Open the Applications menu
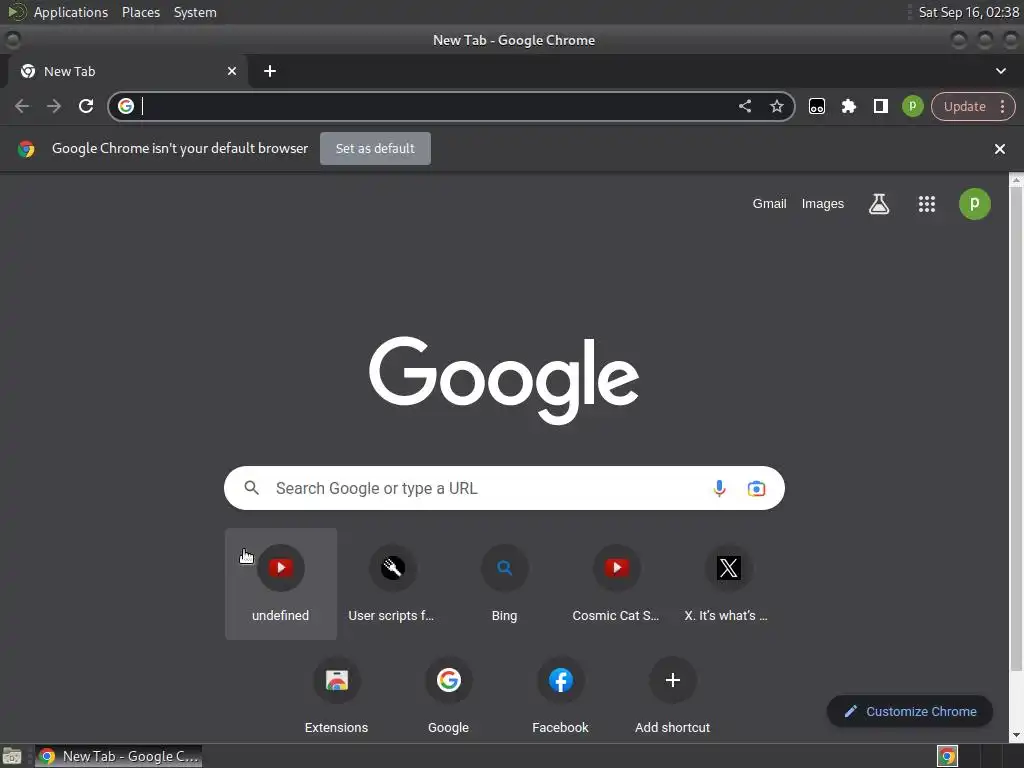The image size is (1024, 768). 71,12
